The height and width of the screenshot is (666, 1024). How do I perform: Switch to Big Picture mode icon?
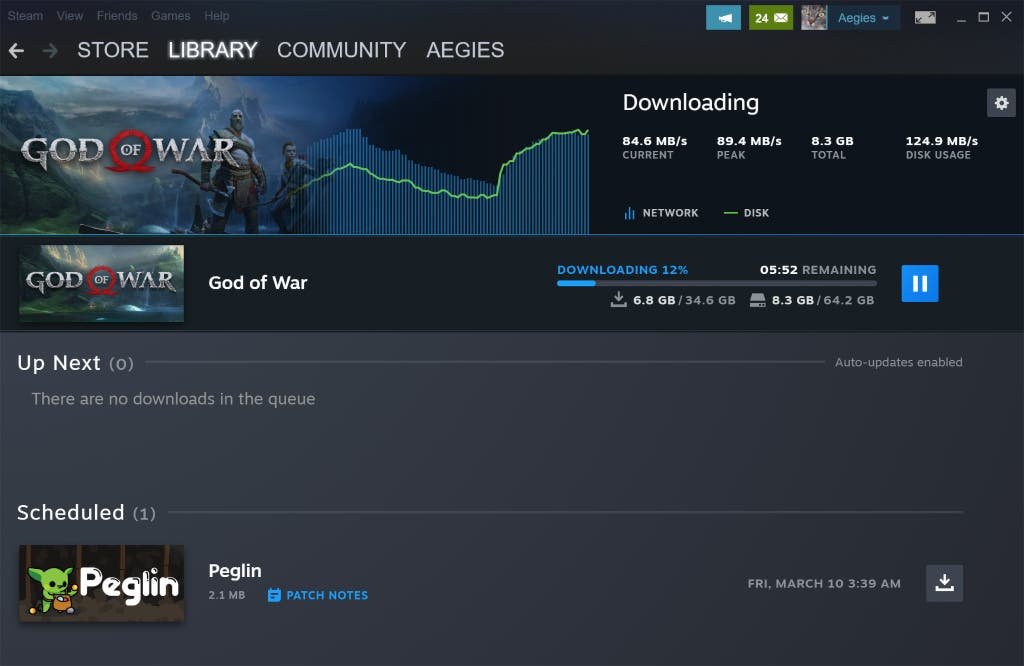pyautogui.click(x=925, y=18)
